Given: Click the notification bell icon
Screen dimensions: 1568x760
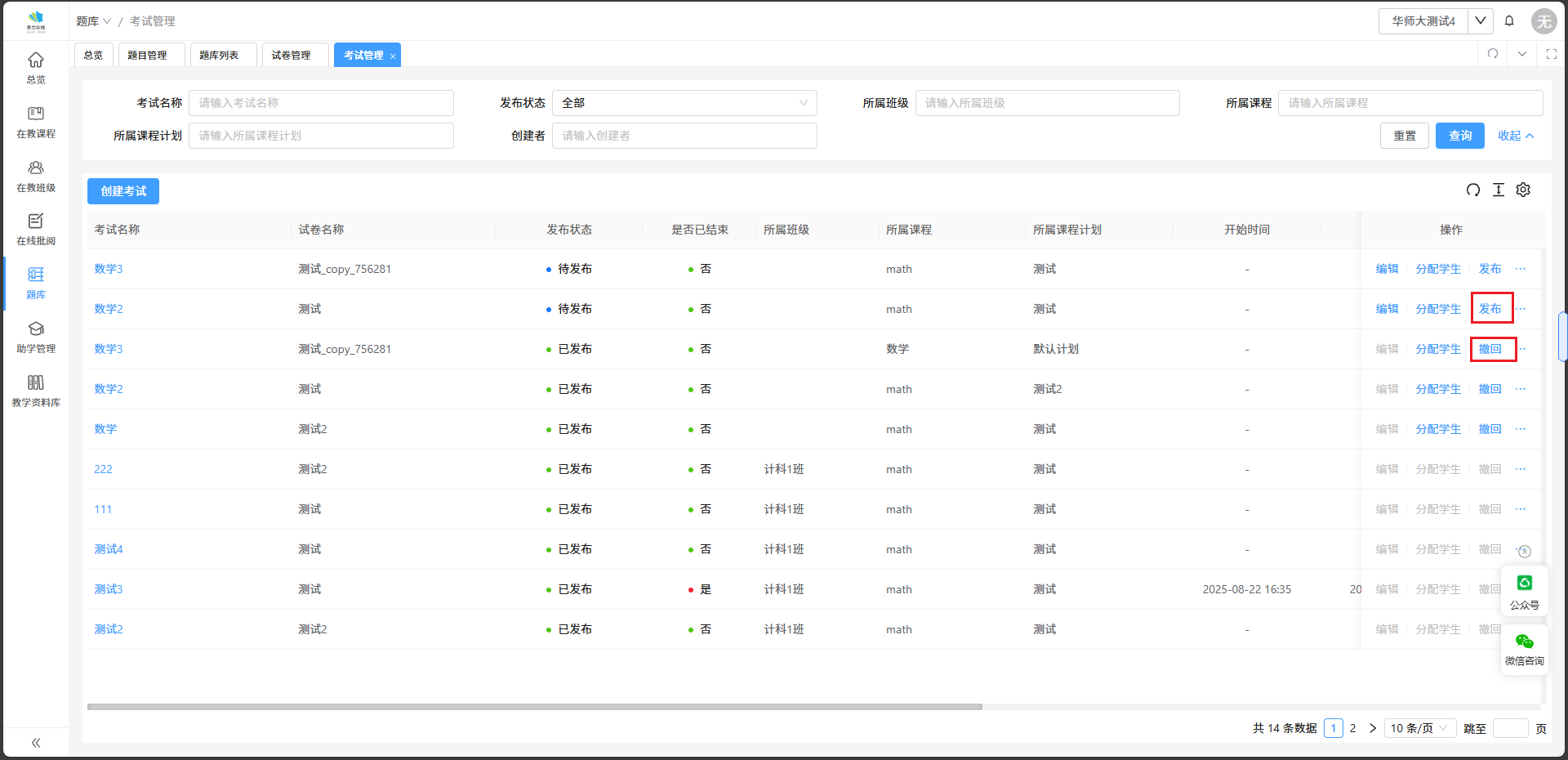Looking at the screenshot, I should click(1509, 21).
